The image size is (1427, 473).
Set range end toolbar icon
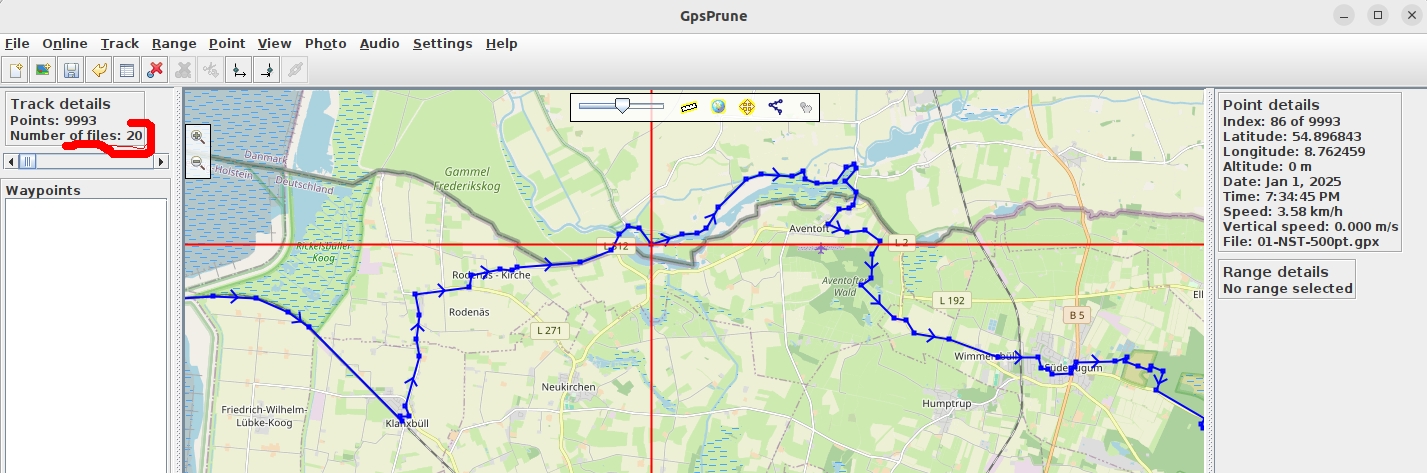pyautogui.click(x=267, y=69)
